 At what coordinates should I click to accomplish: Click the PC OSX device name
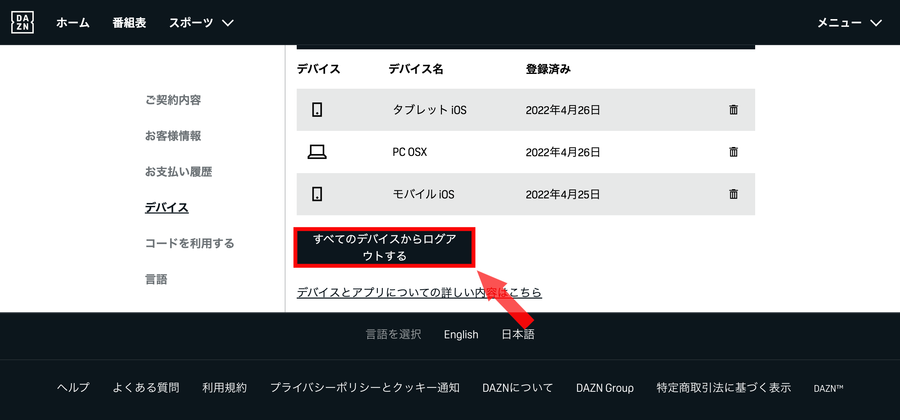[x=410, y=152]
